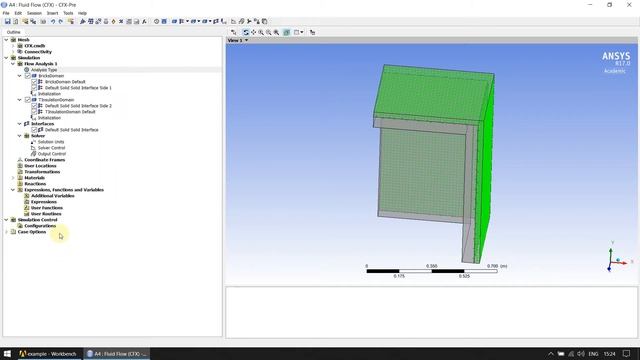The width and height of the screenshot is (640, 360).
Task: Open the Help menu
Action: pos(82,13)
